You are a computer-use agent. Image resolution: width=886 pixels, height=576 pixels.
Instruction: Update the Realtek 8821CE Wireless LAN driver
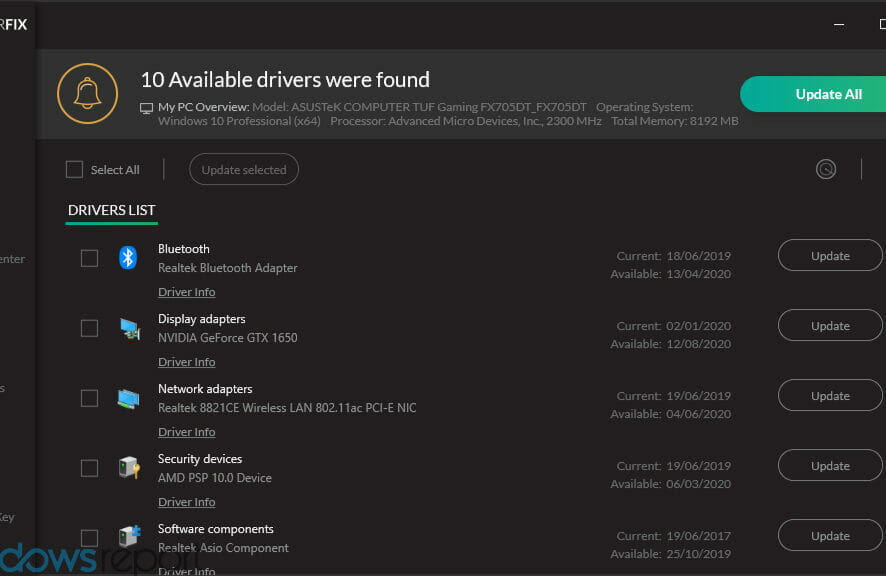pos(830,396)
